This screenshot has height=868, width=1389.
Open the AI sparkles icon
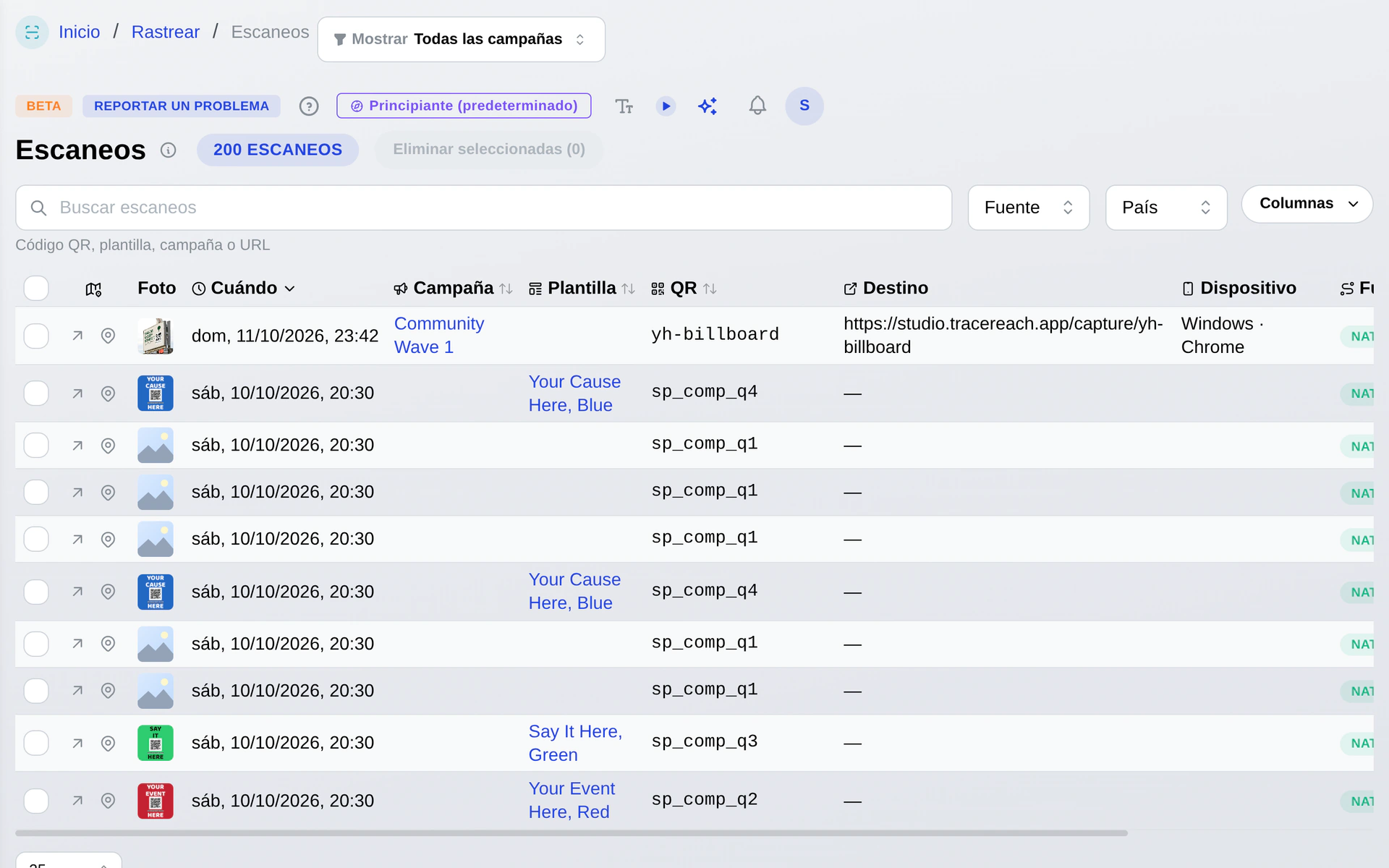708,106
